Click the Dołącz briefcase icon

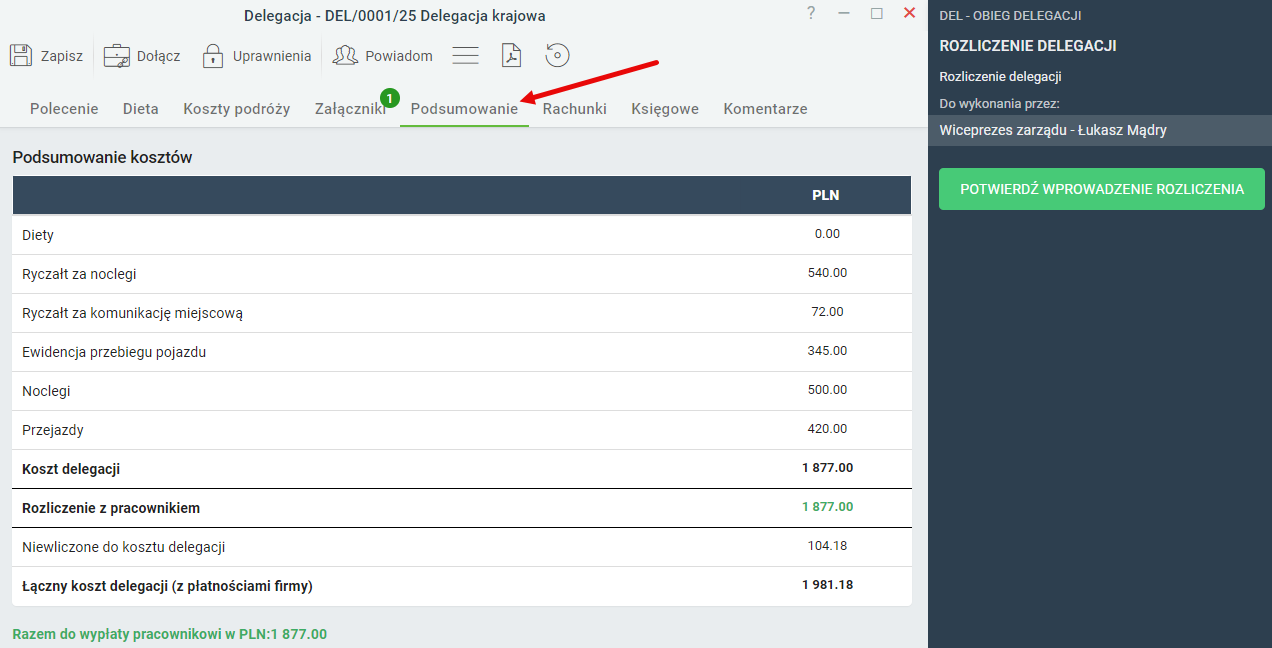pos(117,55)
